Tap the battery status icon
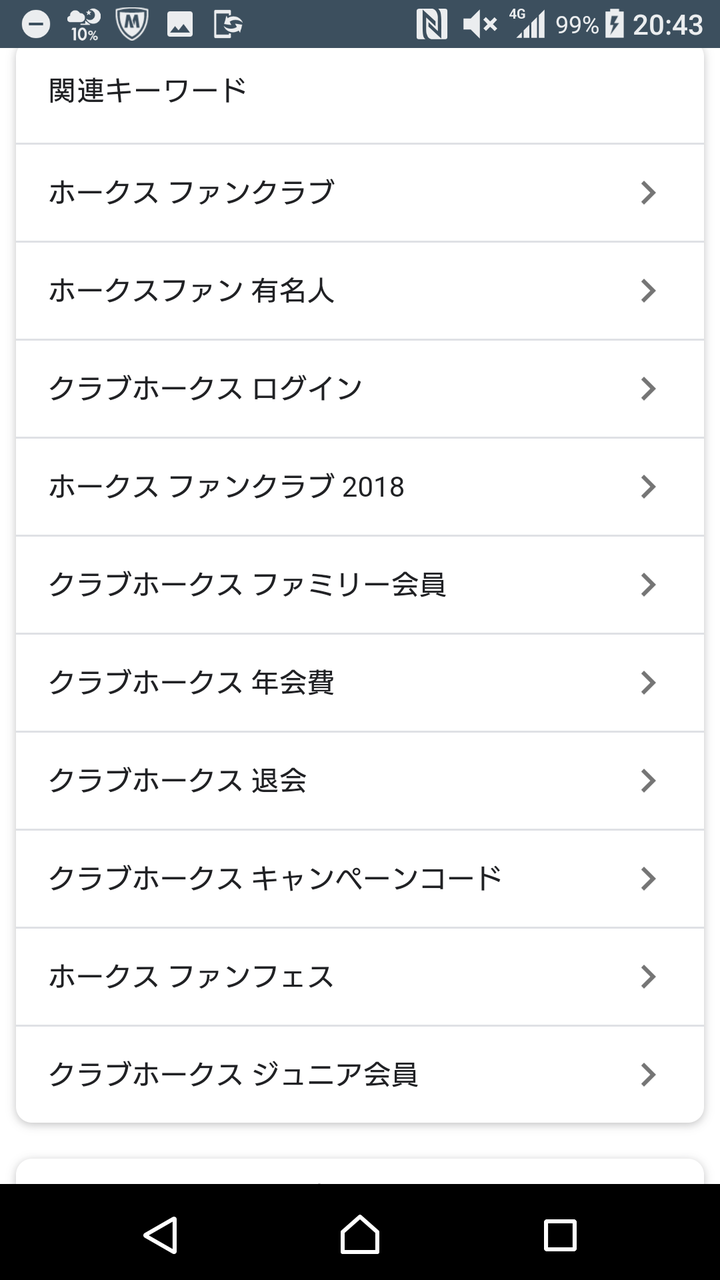The width and height of the screenshot is (720, 1280). click(x=614, y=24)
